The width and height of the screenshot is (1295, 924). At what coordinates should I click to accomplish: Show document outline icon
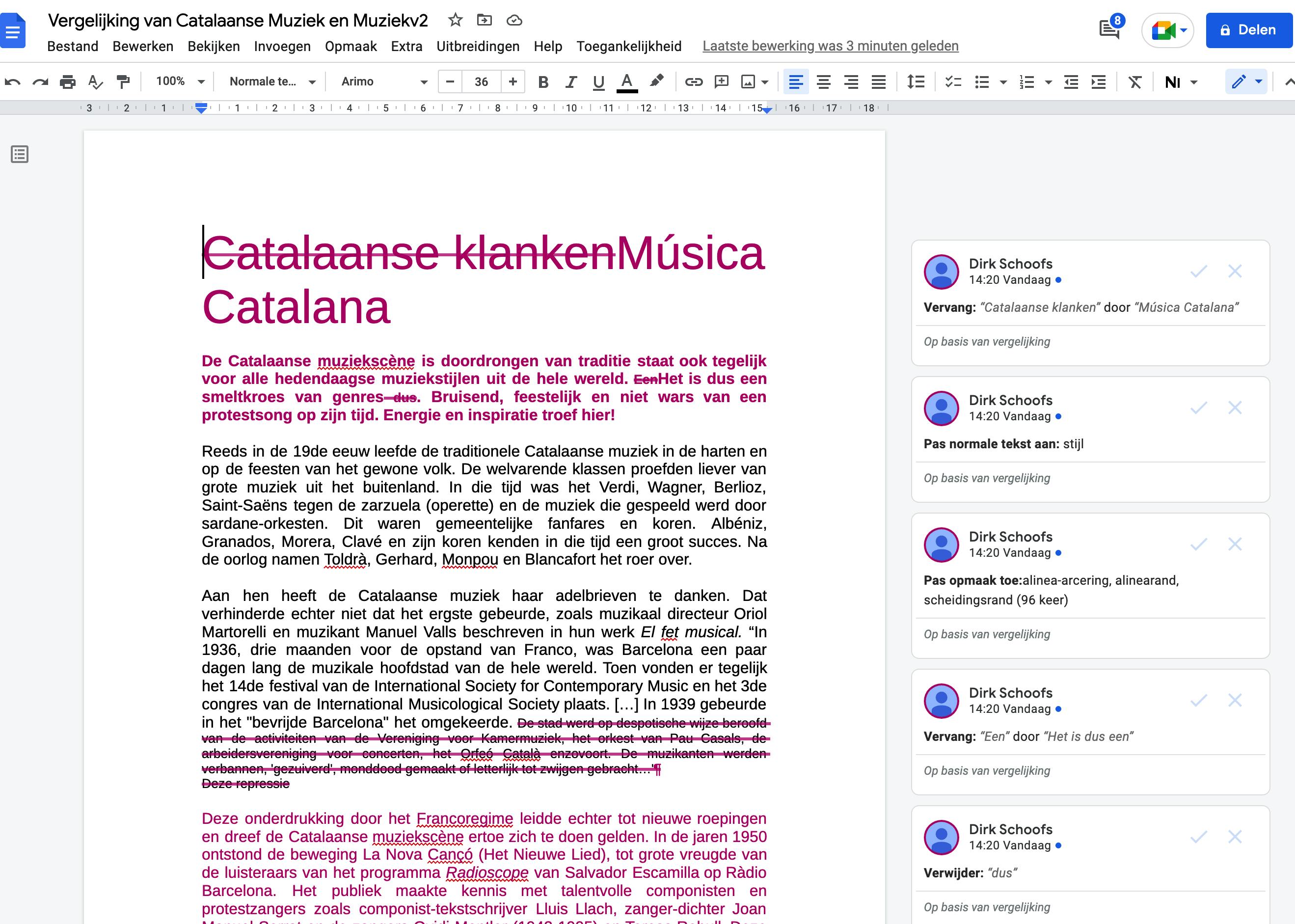(20, 154)
